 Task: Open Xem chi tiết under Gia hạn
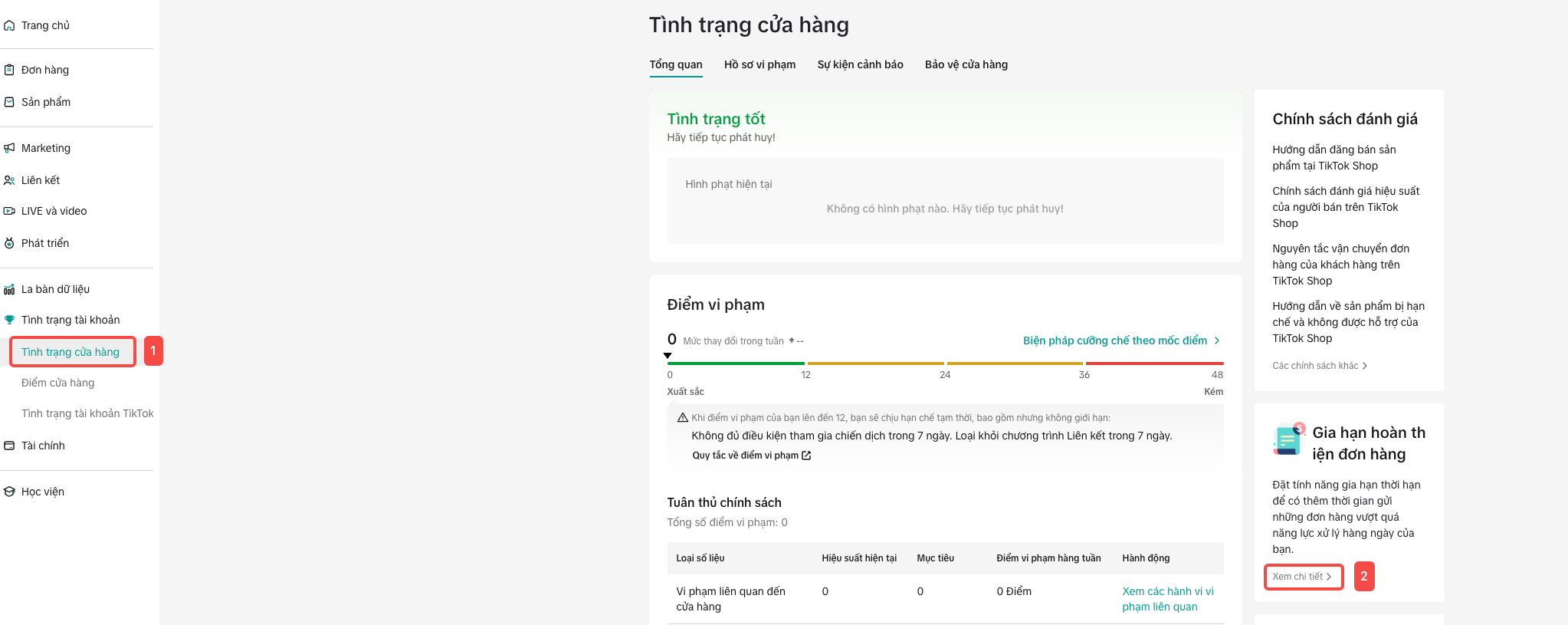point(1302,577)
